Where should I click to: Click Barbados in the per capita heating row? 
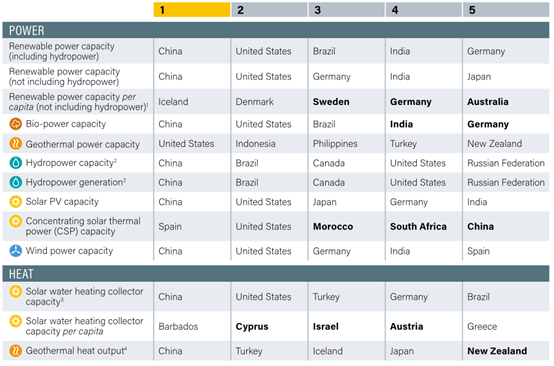coord(178,326)
